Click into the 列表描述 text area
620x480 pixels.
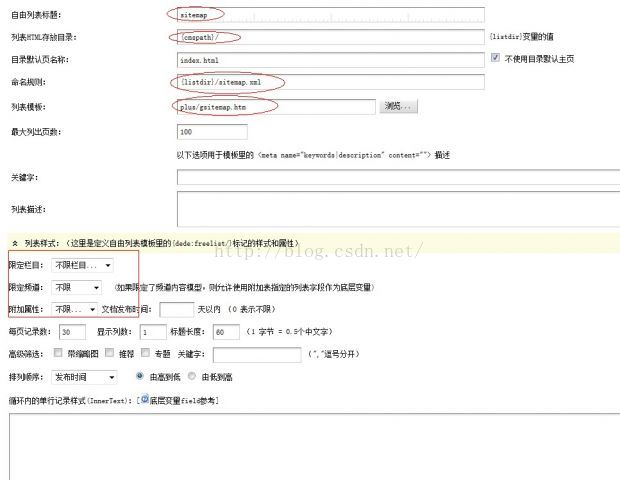398,209
